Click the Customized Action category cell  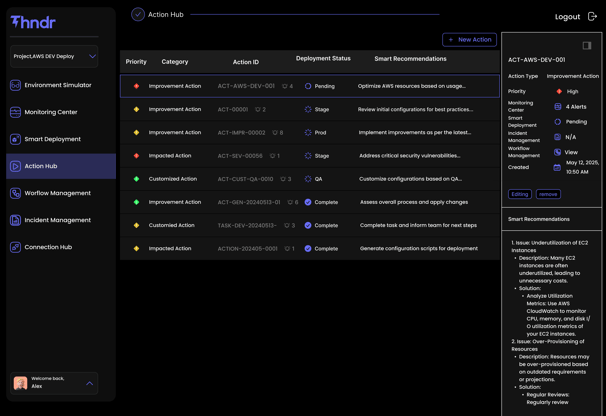tap(173, 179)
